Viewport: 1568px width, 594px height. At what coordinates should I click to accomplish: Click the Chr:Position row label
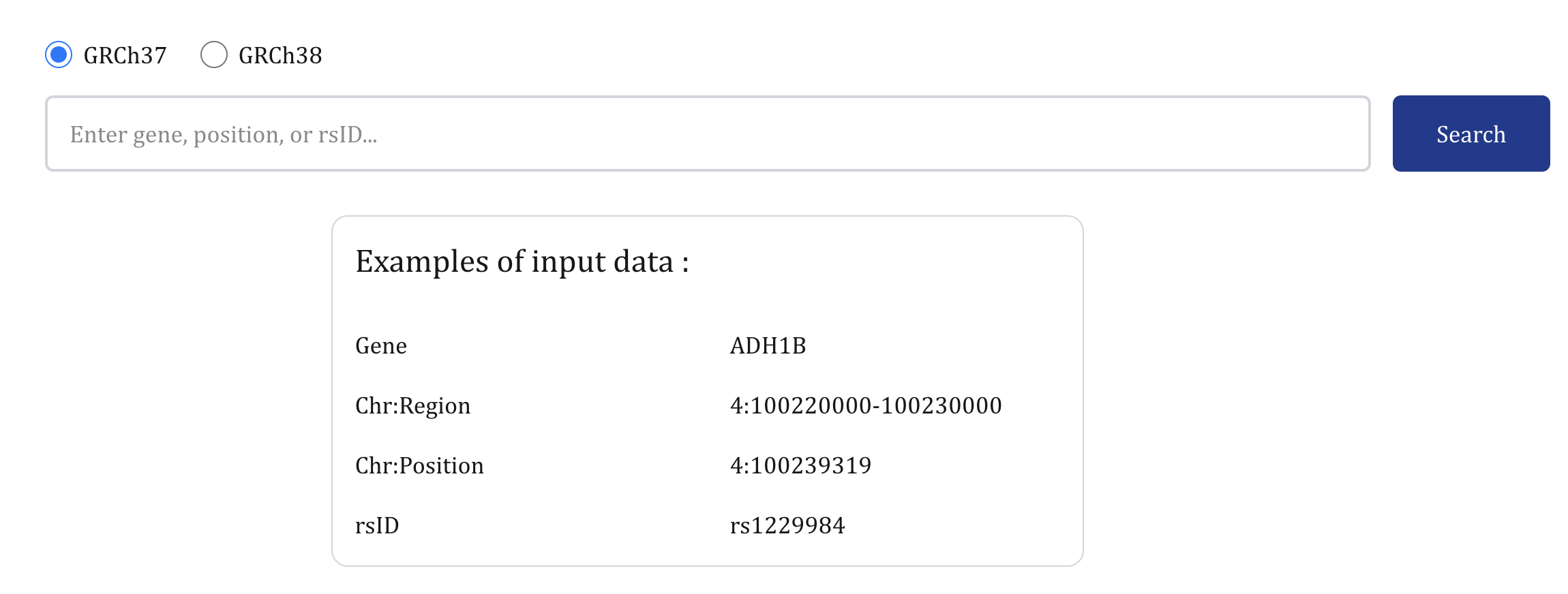[x=420, y=466]
